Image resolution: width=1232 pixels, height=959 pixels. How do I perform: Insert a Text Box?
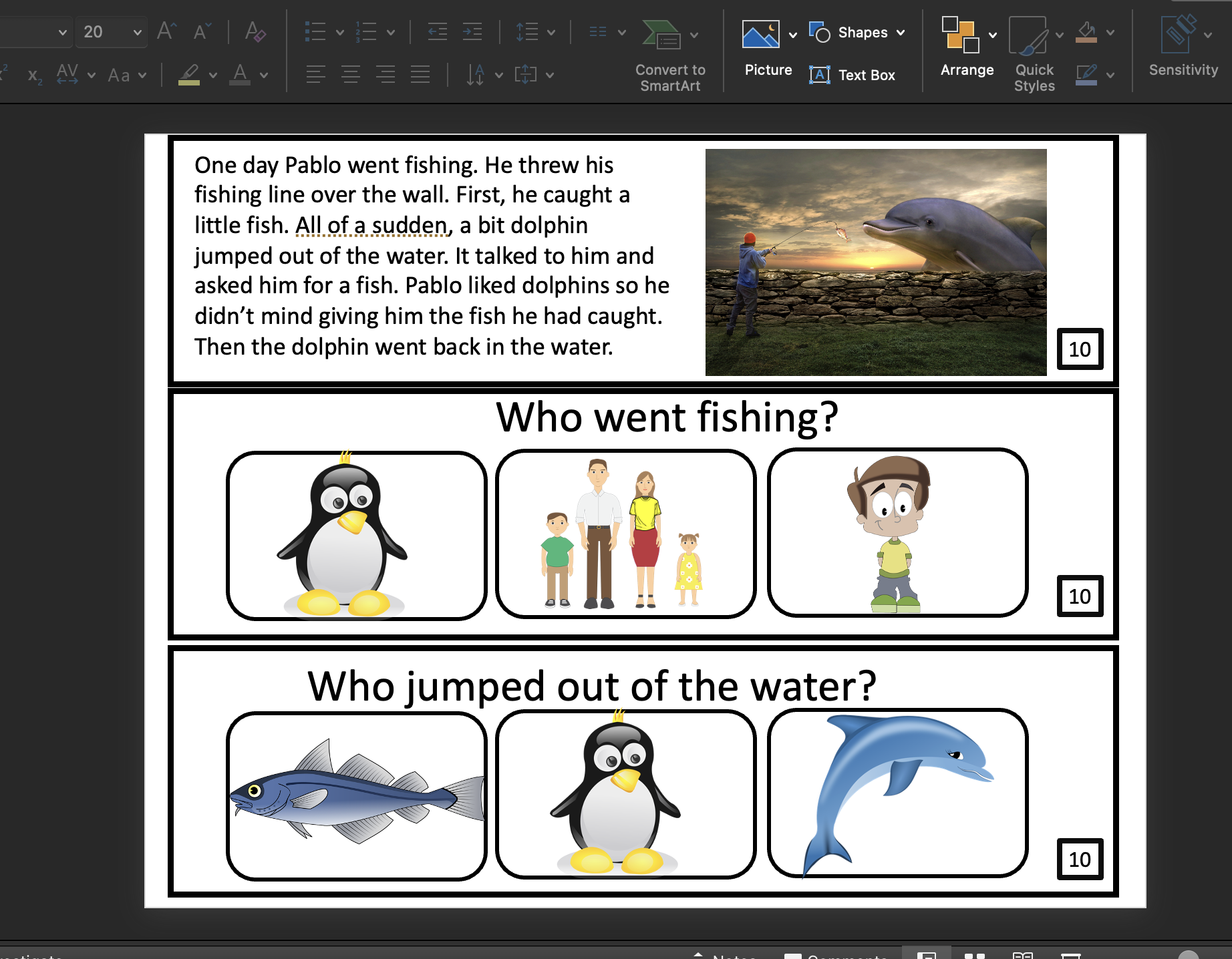coord(856,74)
